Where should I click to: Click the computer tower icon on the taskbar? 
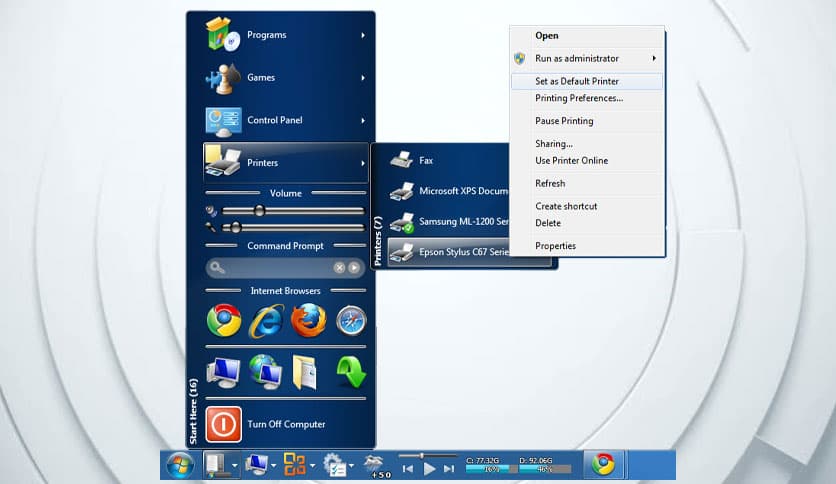[x=215, y=465]
